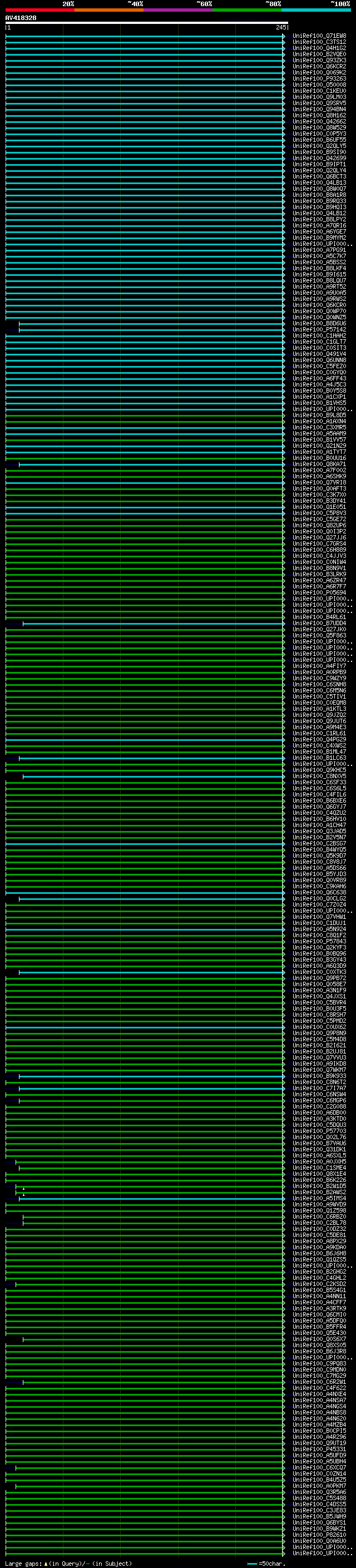Viewport: 356px width, 1568px height.
Task: Click the AV418328 query sequence label
Action: pos(21,18)
